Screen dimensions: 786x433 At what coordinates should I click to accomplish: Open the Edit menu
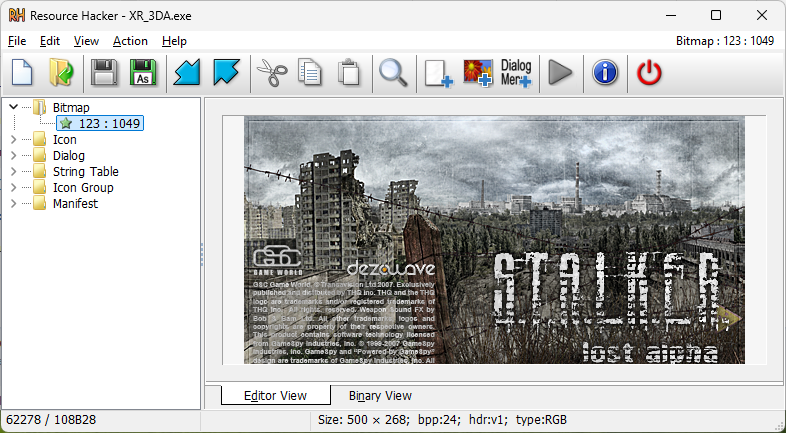pyautogui.click(x=50, y=41)
